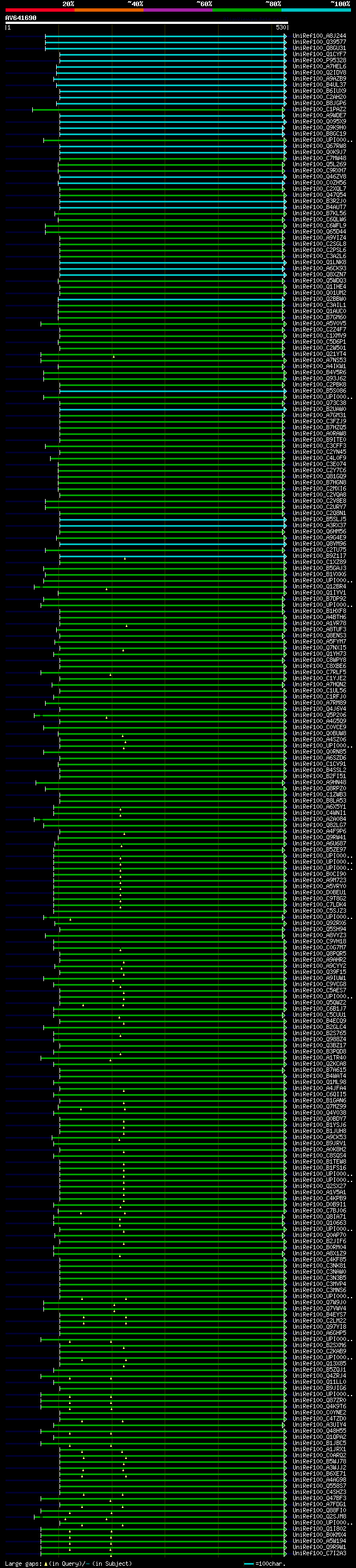Click the purple ~60% identity legend segment
356x1568 pixels.
point(177,10)
